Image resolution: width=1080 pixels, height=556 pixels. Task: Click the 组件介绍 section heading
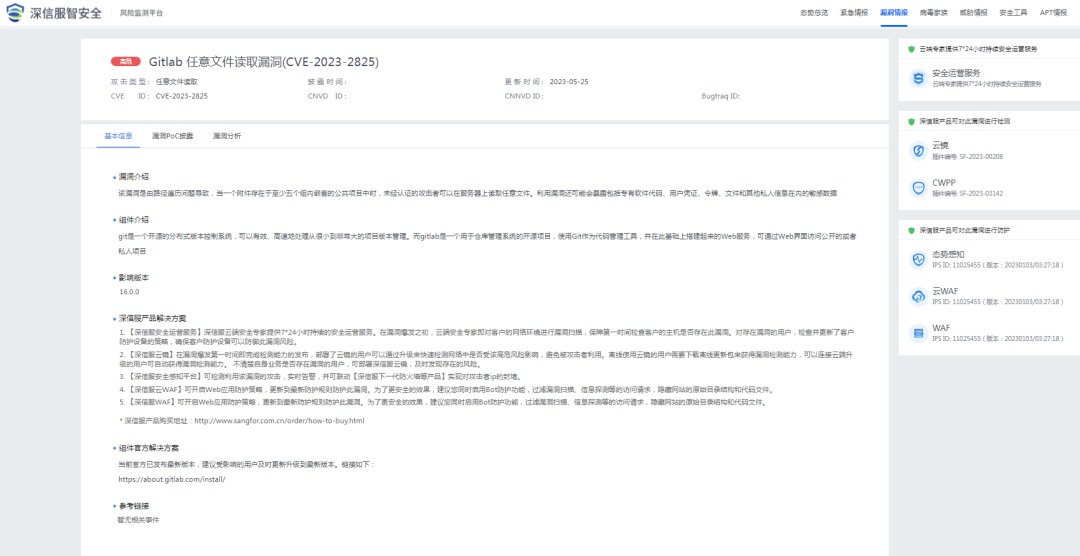133,220
